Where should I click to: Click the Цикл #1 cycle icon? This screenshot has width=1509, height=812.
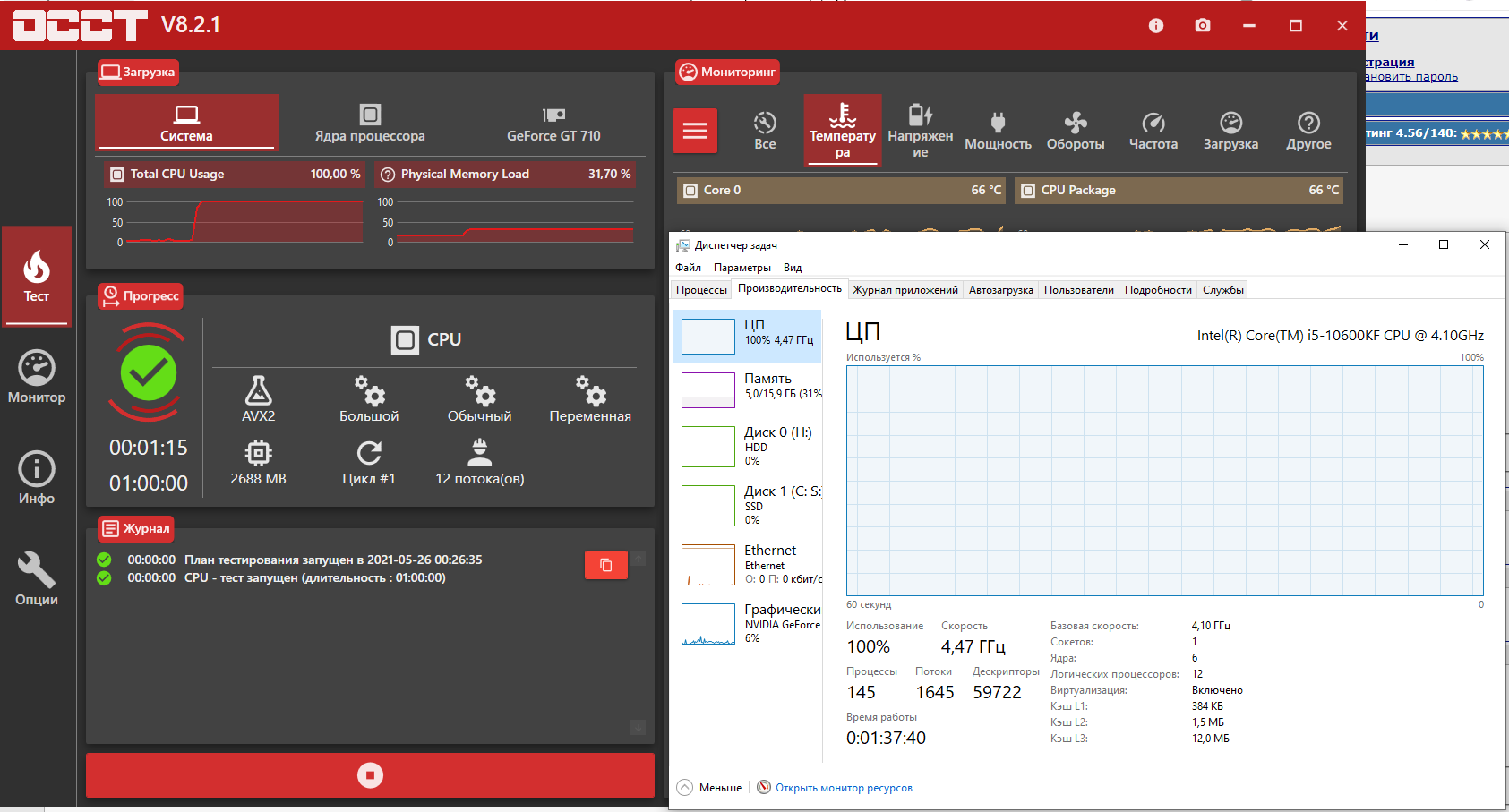(x=369, y=453)
